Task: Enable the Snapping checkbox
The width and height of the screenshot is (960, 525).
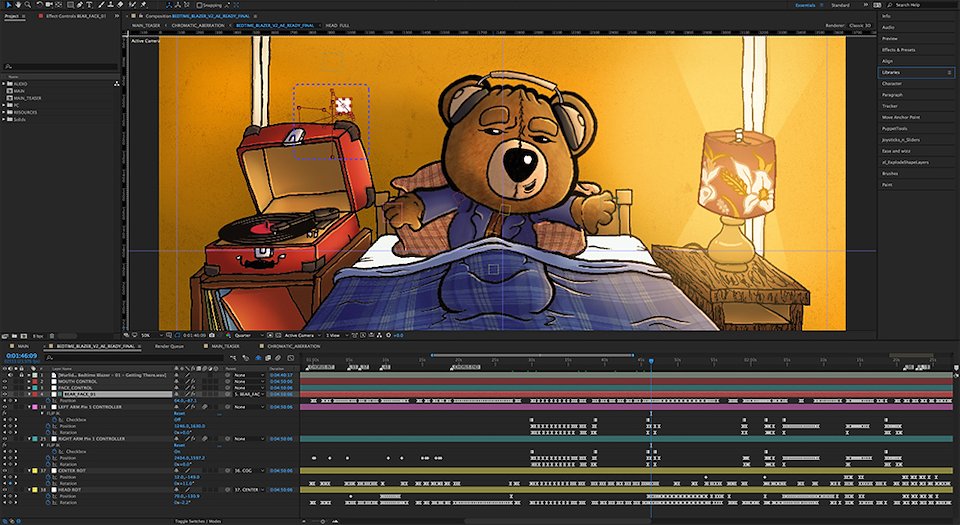Action: (200, 5)
